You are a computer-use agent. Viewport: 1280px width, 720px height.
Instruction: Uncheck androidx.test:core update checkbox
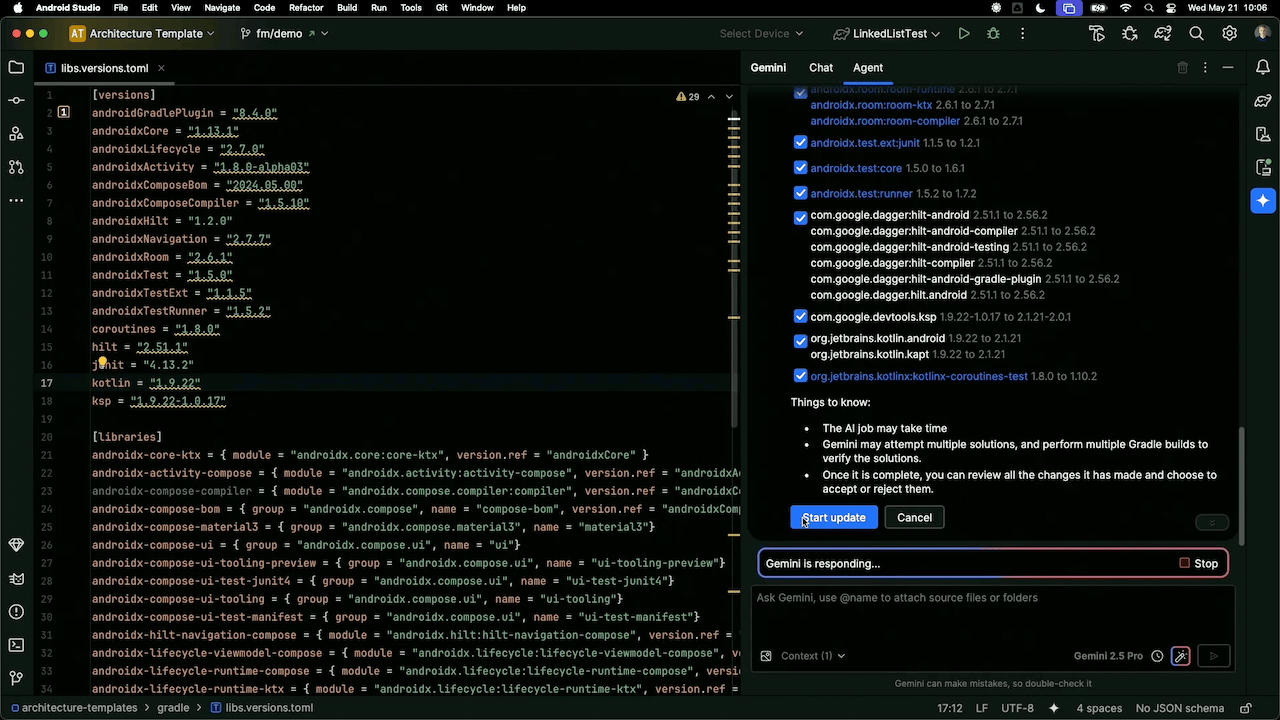pos(800,168)
